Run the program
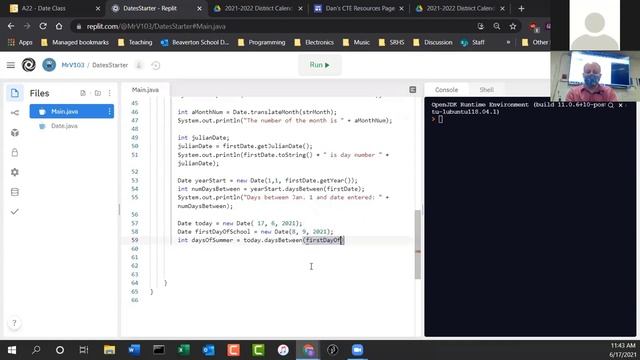The image size is (640, 360). (x=320, y=65)
